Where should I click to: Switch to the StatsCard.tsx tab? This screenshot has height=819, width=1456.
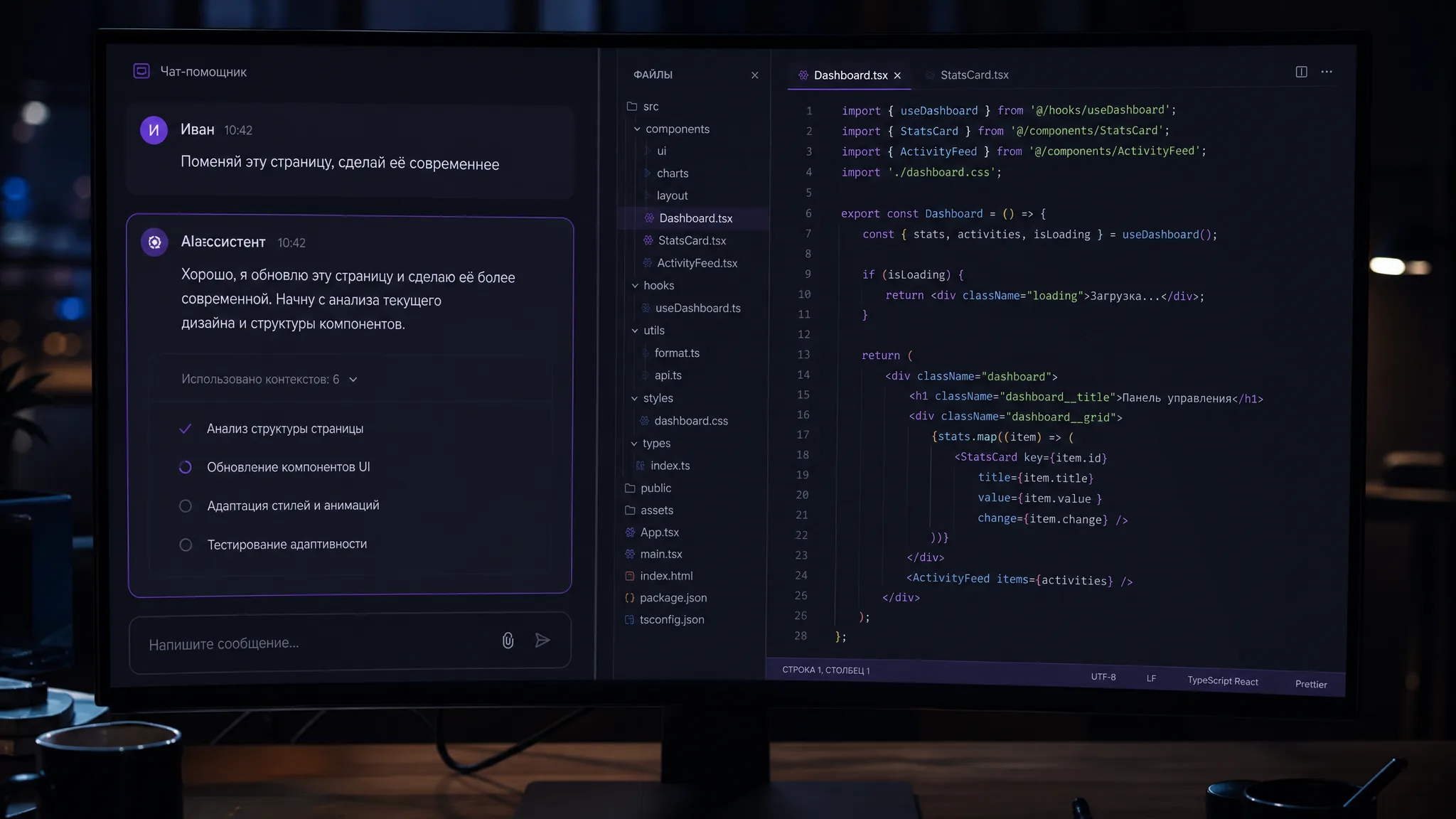[x=967, y=75]
